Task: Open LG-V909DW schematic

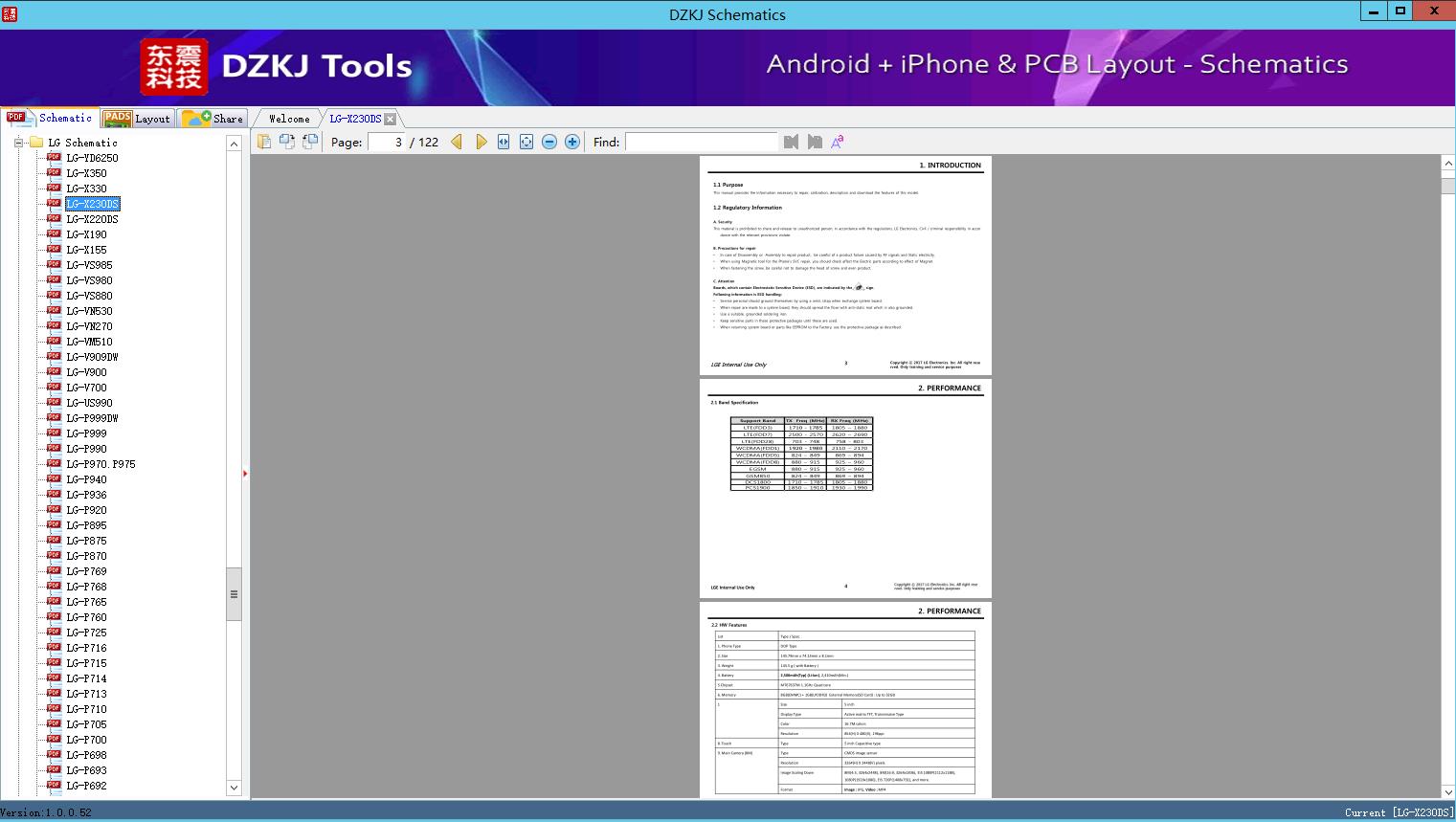Action: tap(92, 357)
